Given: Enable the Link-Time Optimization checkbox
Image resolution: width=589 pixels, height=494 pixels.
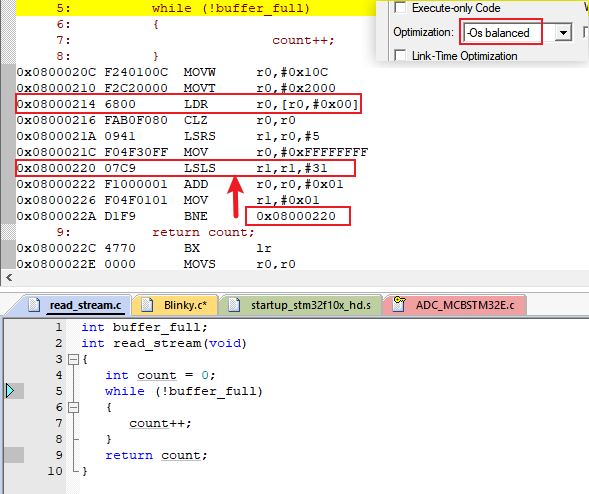Looking at the screenshot, I should tap(400, 56).
